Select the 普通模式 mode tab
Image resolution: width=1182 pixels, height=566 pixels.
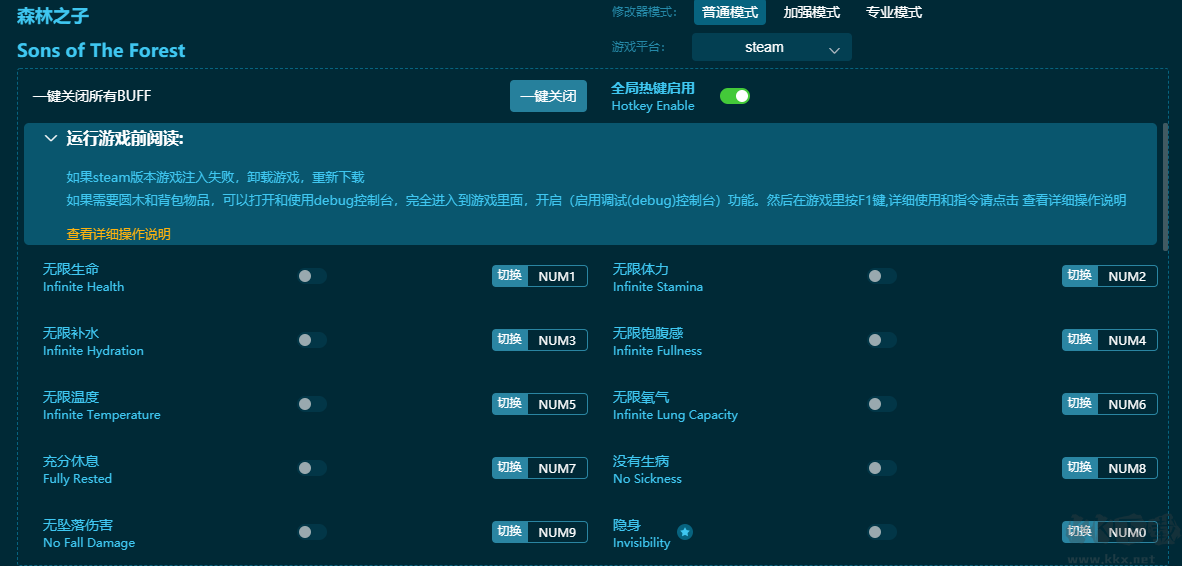click(730, 12)
